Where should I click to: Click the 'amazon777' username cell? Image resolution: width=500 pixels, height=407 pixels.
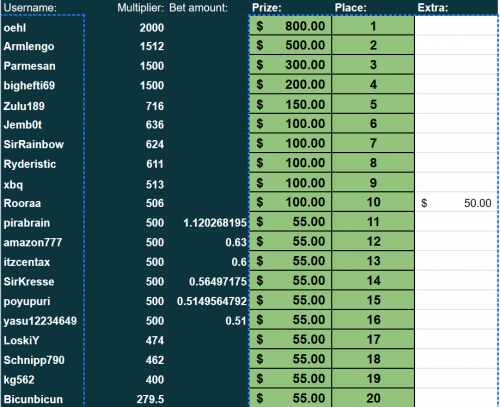42,242
